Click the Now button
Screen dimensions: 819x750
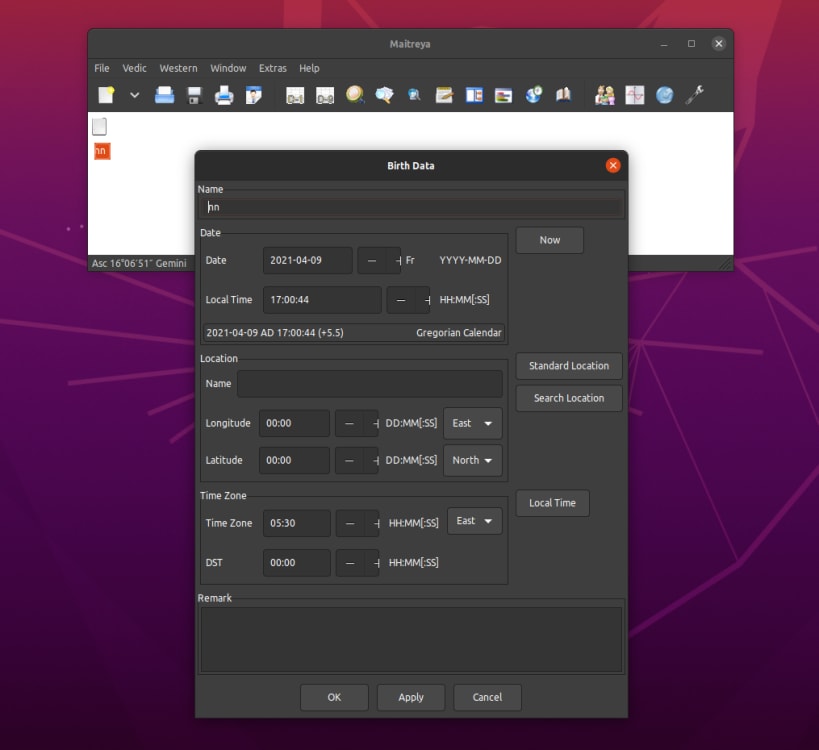coord(549,240)
